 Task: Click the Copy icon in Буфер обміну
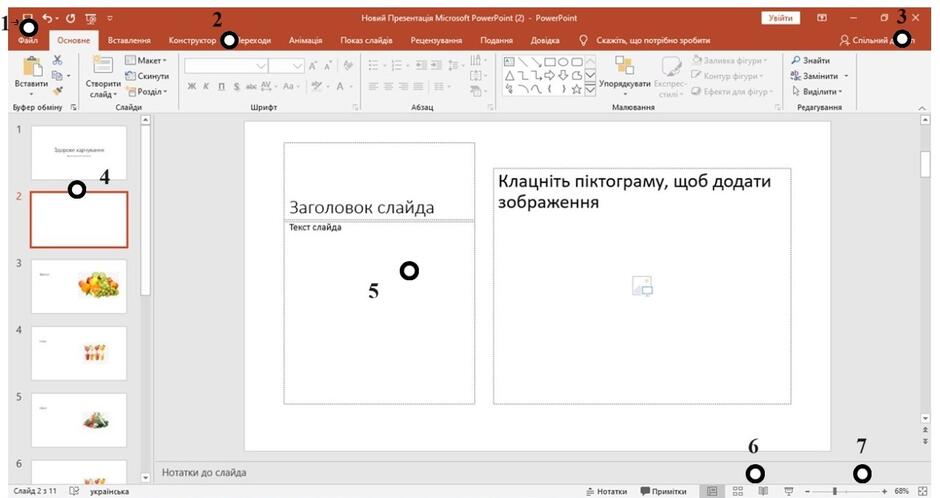[58, 76]
